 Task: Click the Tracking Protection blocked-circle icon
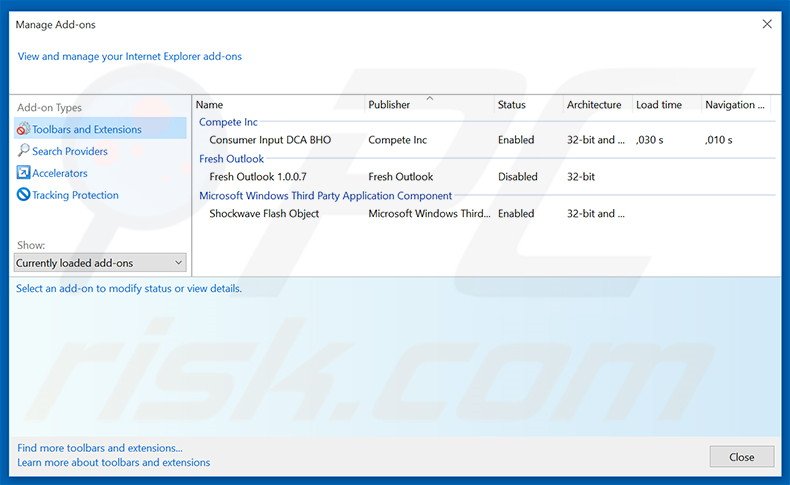coord(23,194)
